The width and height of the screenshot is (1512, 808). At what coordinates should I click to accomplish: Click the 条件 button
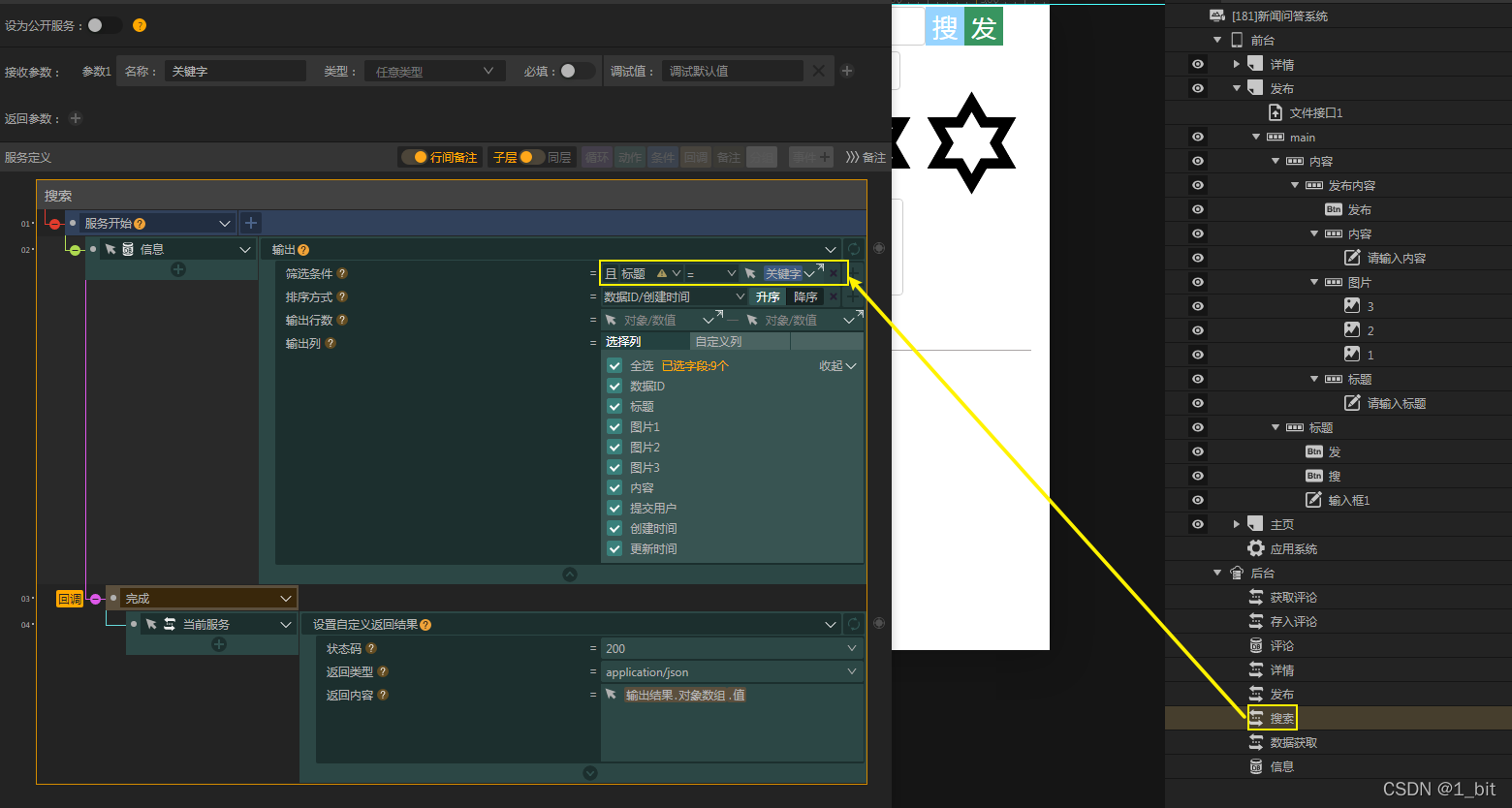click(x=663, y=157)
